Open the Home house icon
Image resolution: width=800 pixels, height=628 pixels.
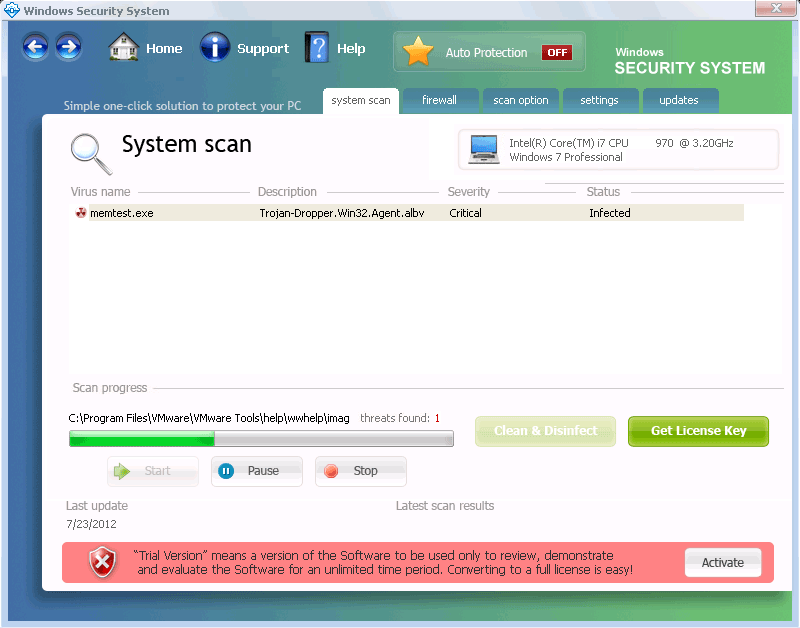(124, 48)
